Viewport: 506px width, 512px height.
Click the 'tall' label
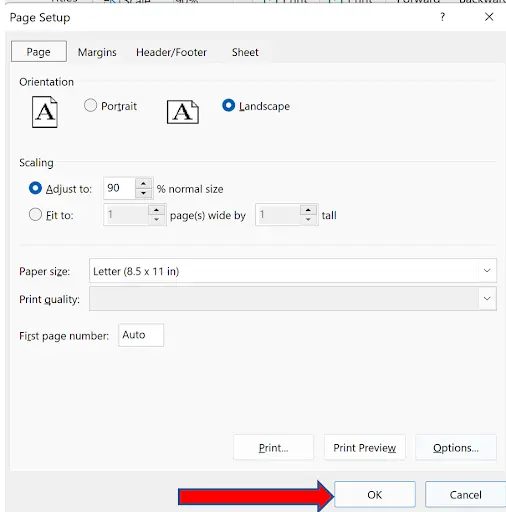tap(329, 215)
